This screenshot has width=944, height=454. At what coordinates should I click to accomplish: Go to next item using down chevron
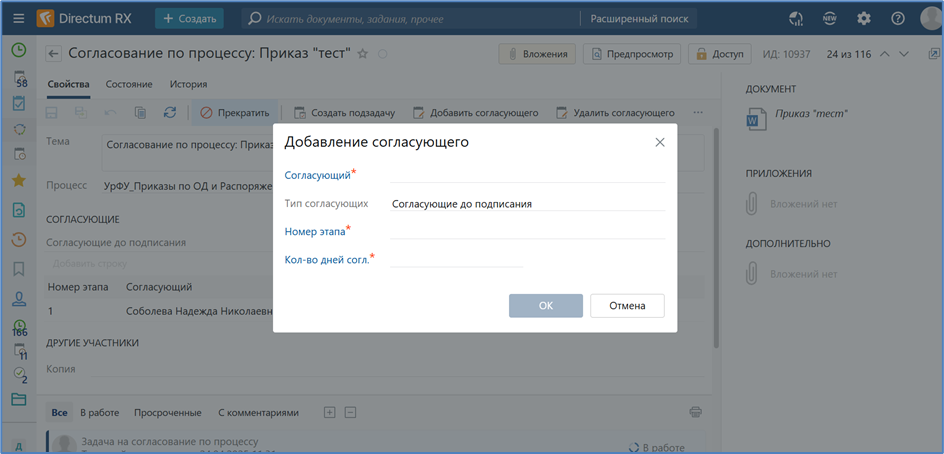click(x=905, y=54)
